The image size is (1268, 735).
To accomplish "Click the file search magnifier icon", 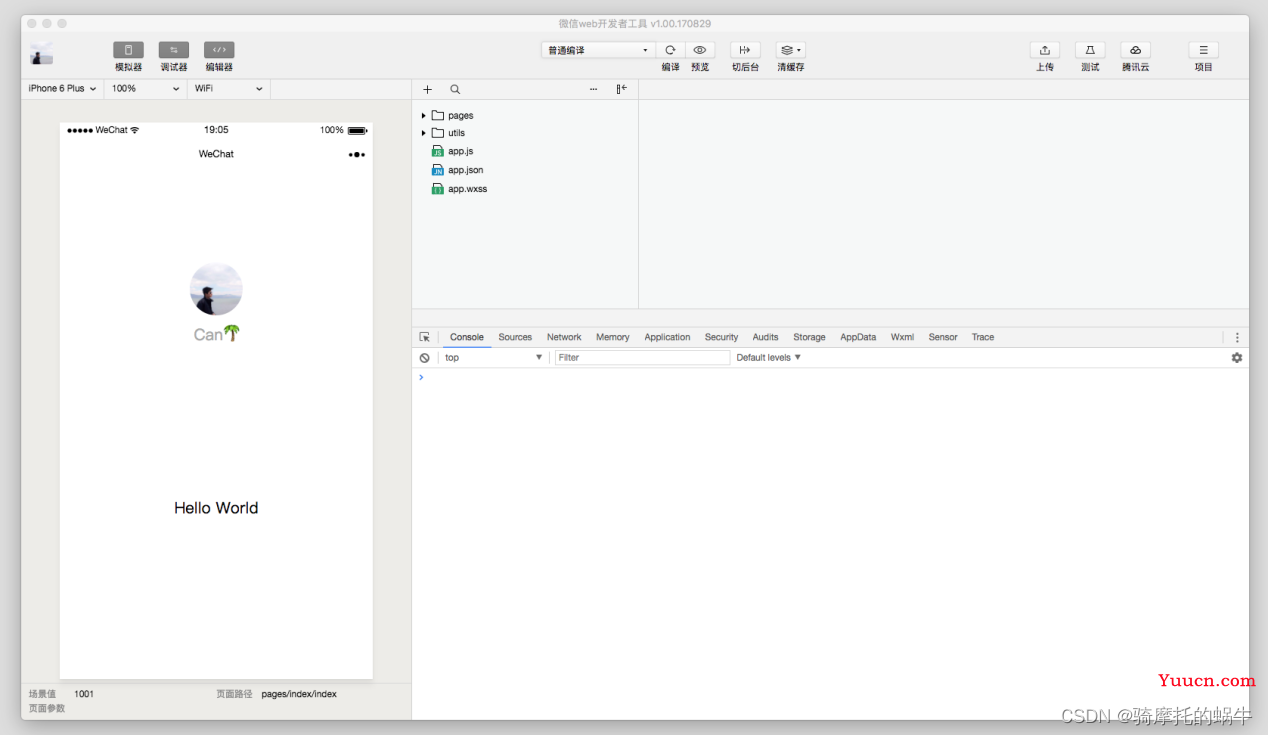I will pyautogui.click(x=455, y=89).
